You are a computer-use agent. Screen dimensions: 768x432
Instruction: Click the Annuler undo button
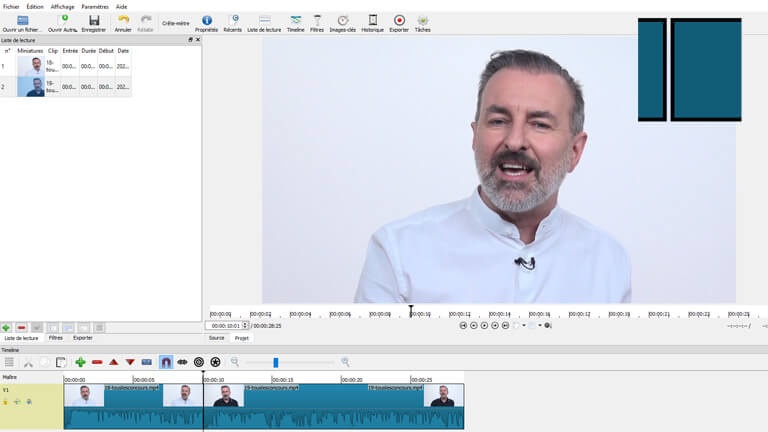tap(123, 21)
